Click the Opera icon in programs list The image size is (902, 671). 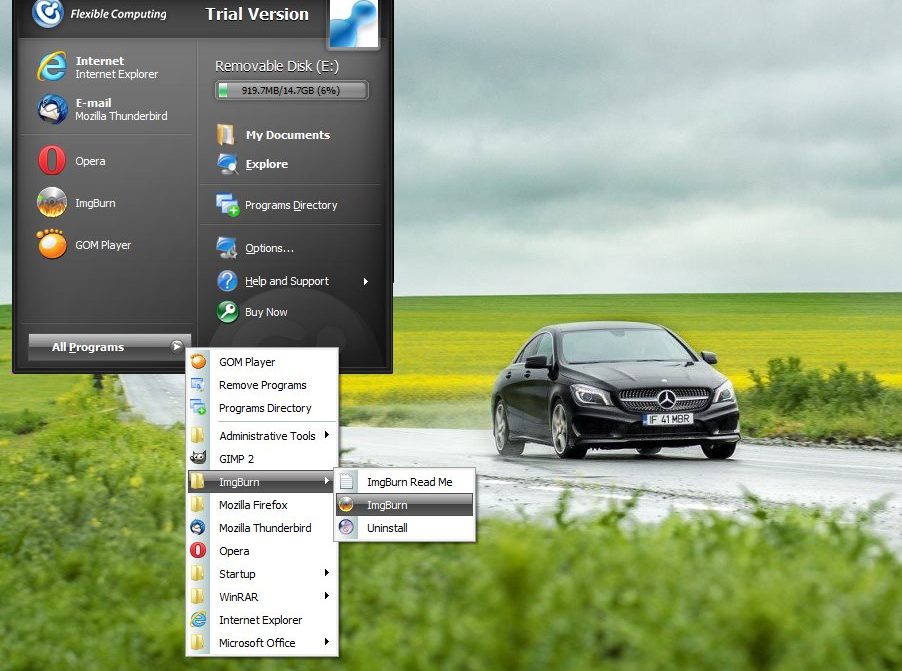point(198,550)
